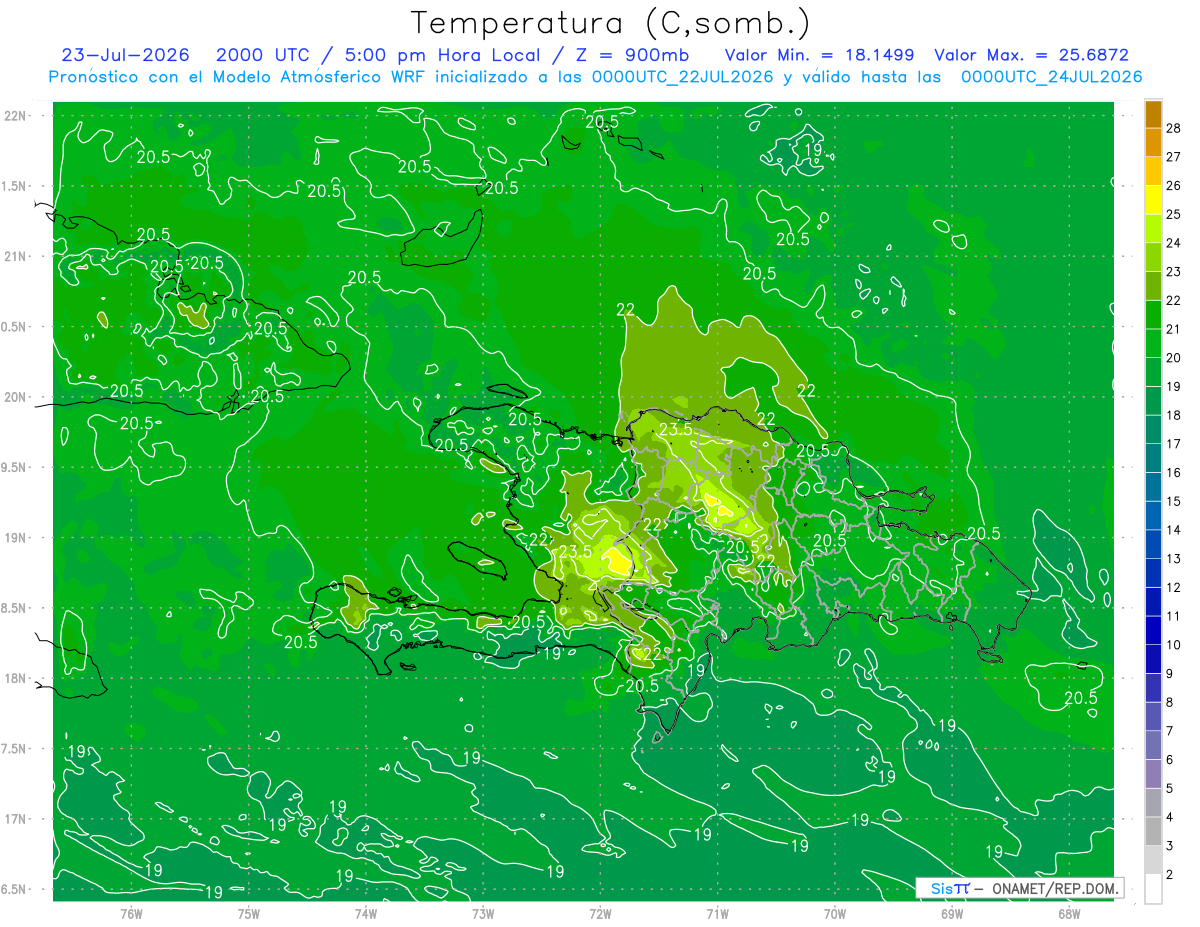Select valid-until time "0000UTC_24JUL2026"
Screen dimensions: 1200x927
[x=1051, y=77]
